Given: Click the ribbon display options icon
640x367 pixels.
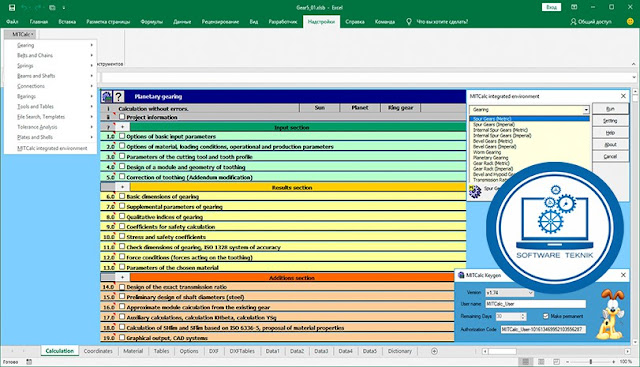Looking at the screenshot, I should click(x=574, y=7).
